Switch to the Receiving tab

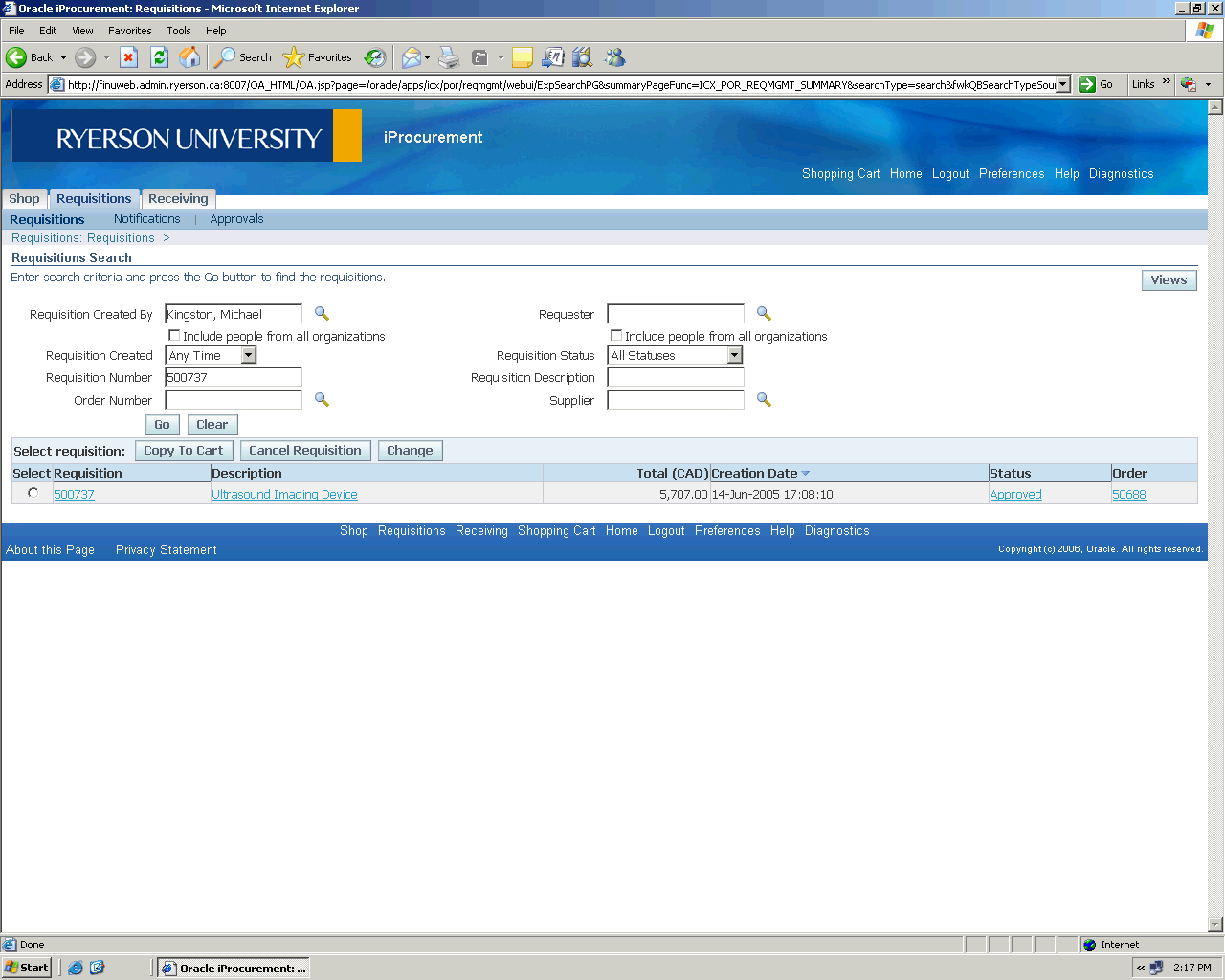(178, 199)
